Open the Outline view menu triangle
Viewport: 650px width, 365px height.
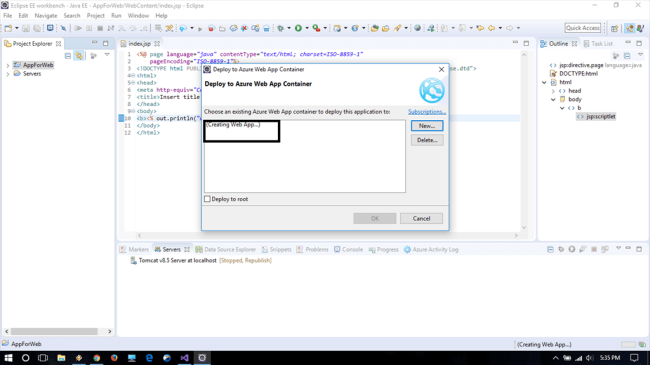[640, 55]
